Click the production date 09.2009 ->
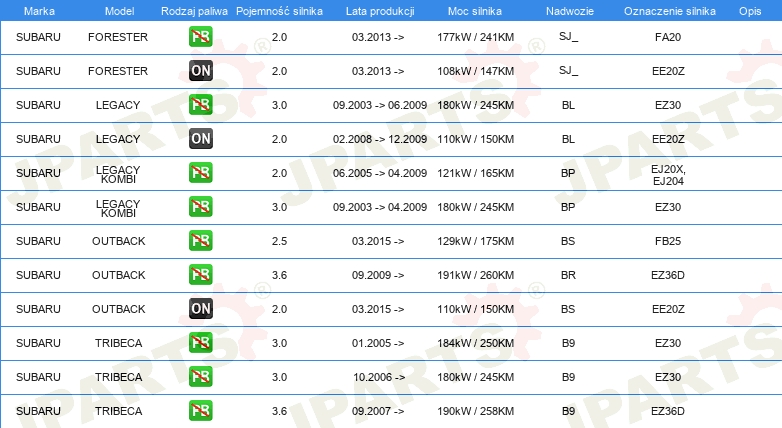The image size is (782, 428). click(x=378, y=275)
